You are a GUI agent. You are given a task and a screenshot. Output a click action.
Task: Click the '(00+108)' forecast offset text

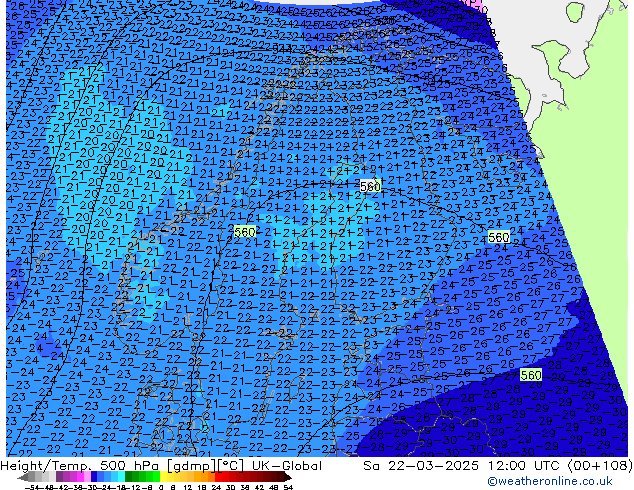click(x=600, y=466)
